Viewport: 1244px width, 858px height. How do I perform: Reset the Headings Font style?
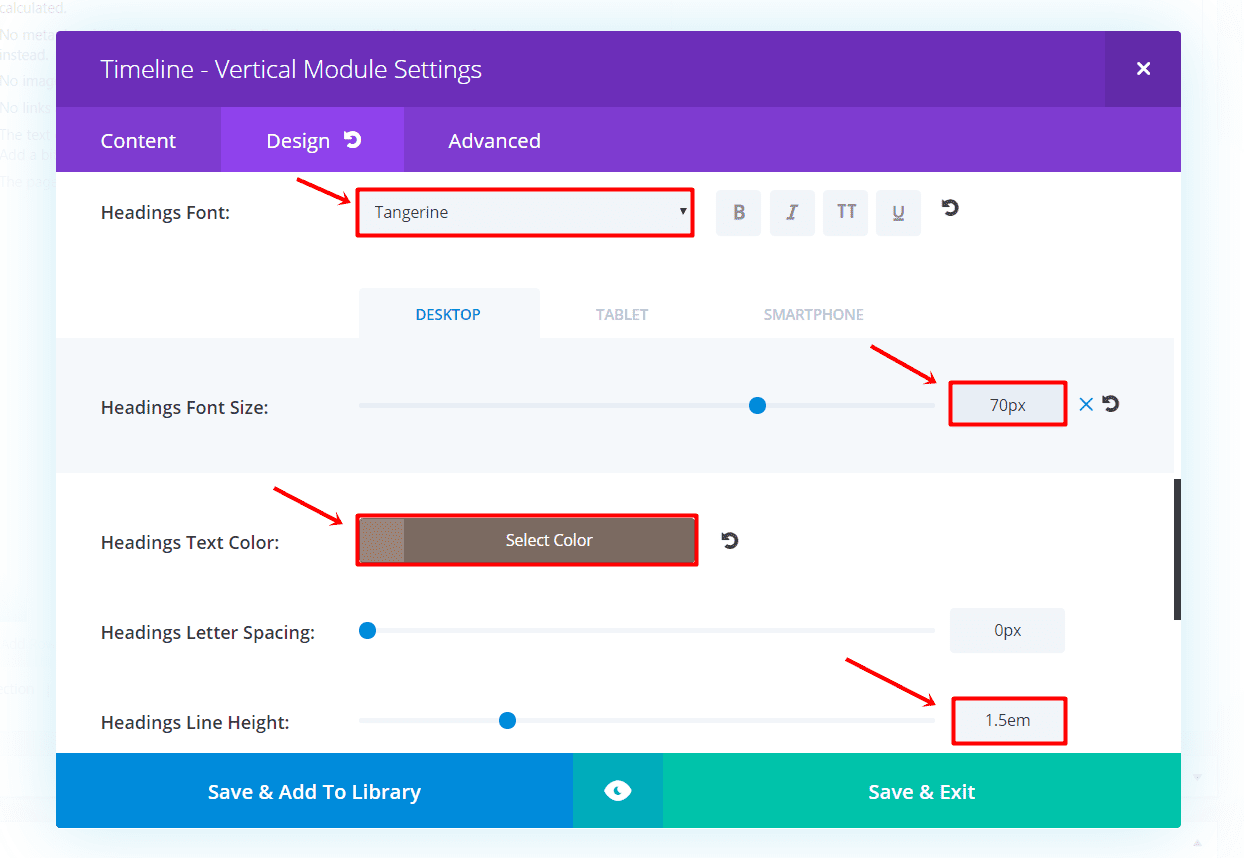tap(950, 208)
